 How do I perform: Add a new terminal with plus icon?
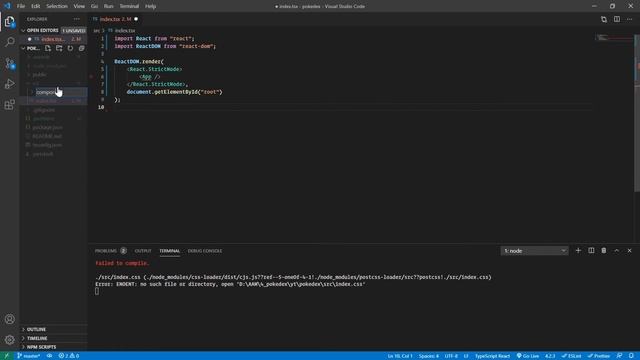[x=578, y=251]
